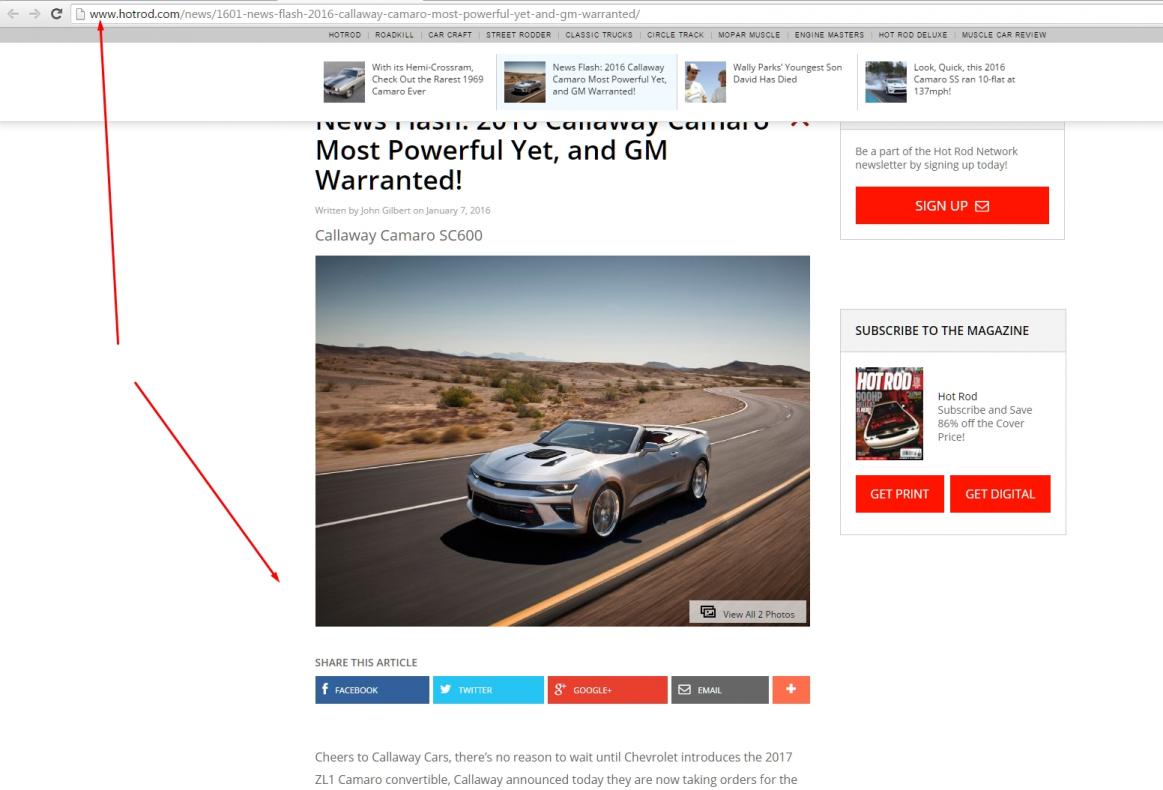Click the Facebook f logo icon
Viewport: 1163px width, 790px height.
pyautogui.click(x=325, y=689)
